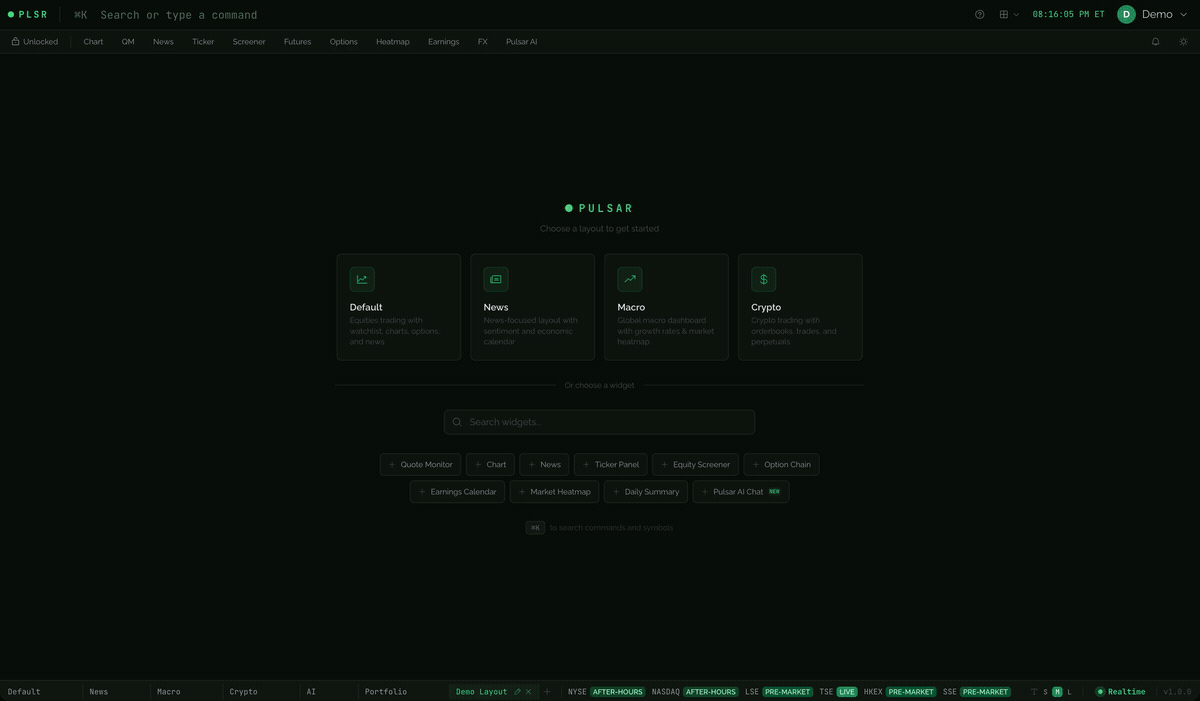Add the Option Chain widget

click(x=781, y=464)
